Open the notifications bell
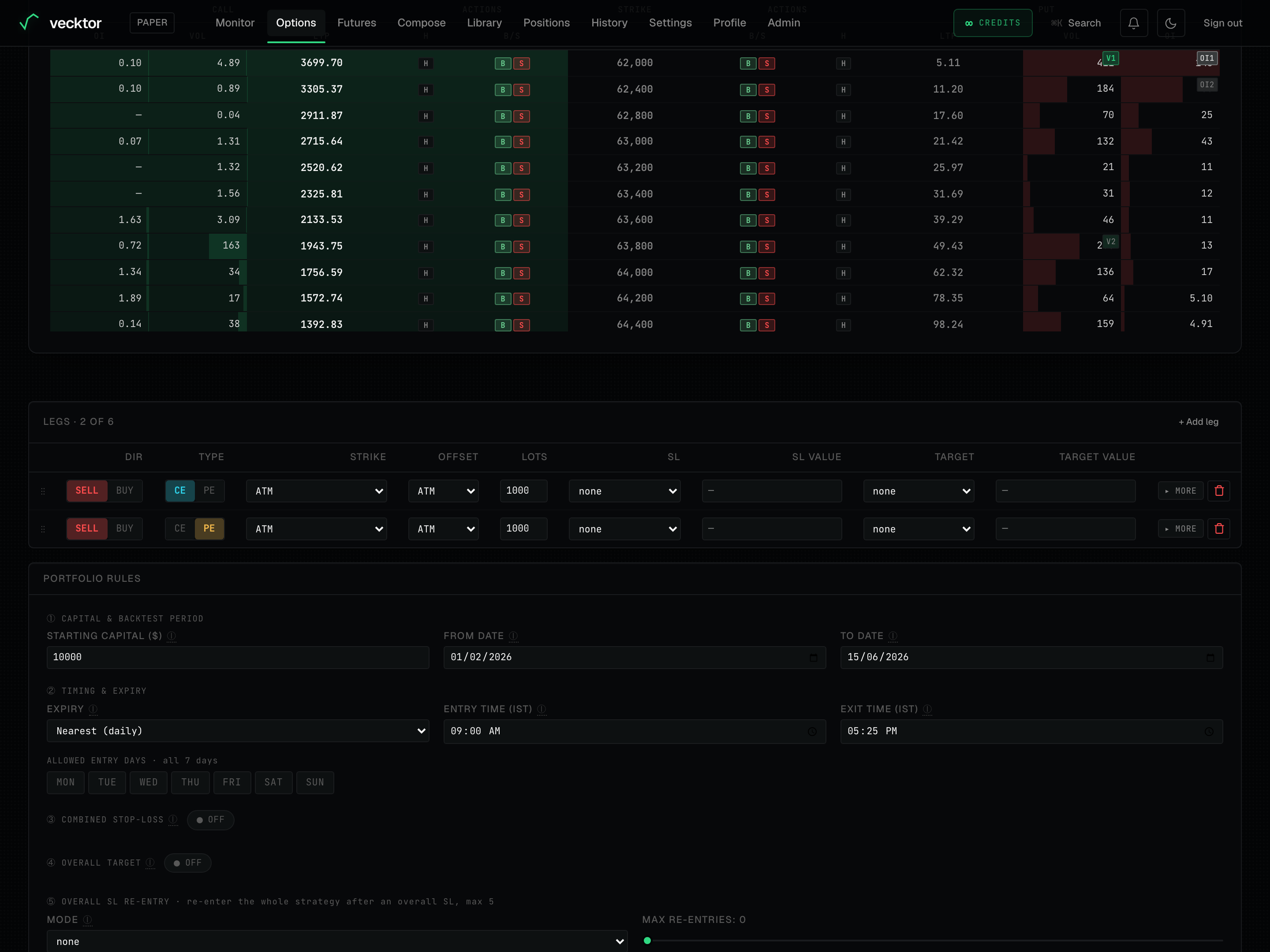The height and width of the screenshot is (952, 1270). [x=1133, y=23]
